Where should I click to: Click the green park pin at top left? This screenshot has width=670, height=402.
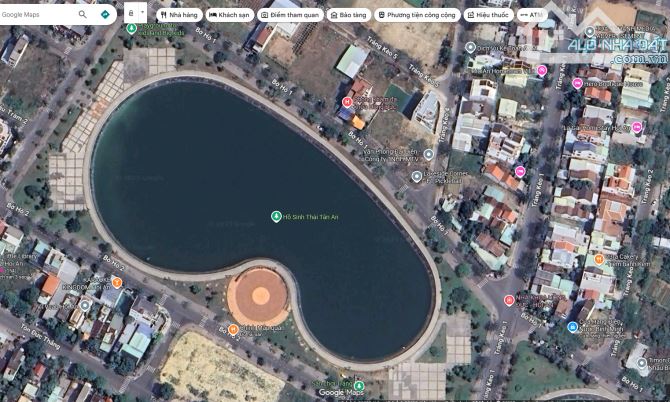131,28
